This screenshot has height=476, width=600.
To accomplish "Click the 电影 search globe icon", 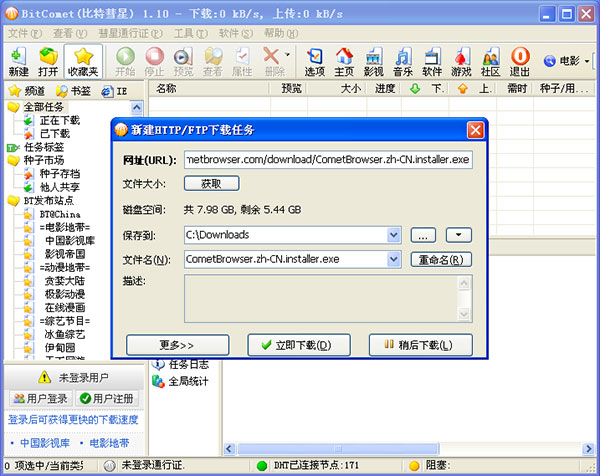I will click(x=549, y=61).
